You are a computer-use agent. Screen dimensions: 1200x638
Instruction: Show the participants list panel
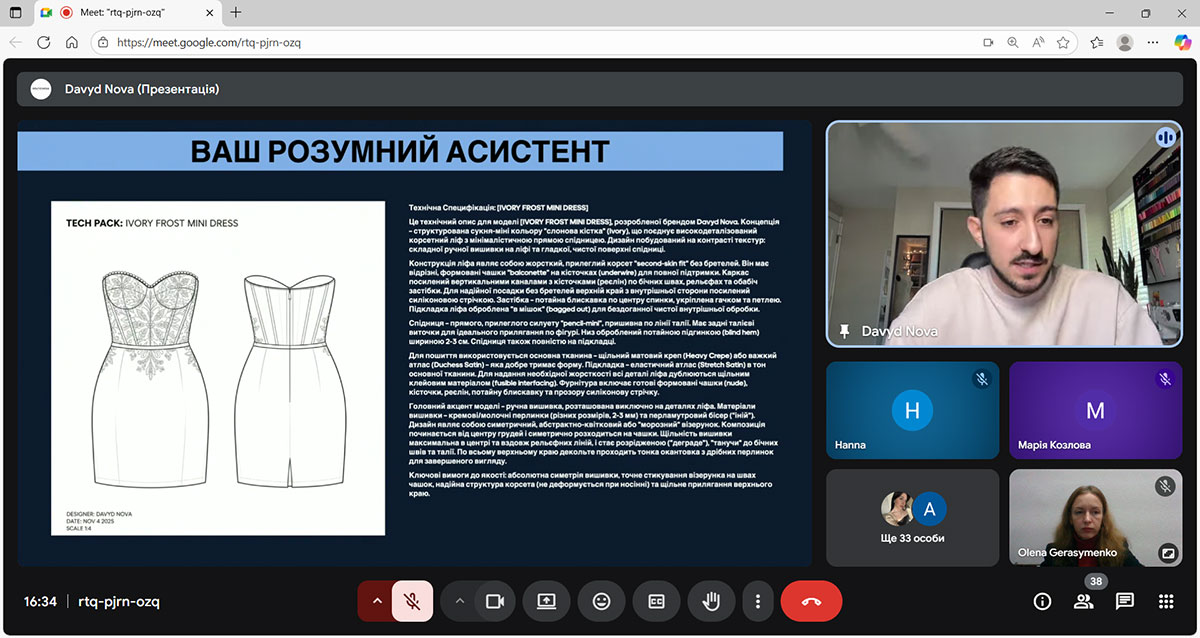coord(1083,601)
